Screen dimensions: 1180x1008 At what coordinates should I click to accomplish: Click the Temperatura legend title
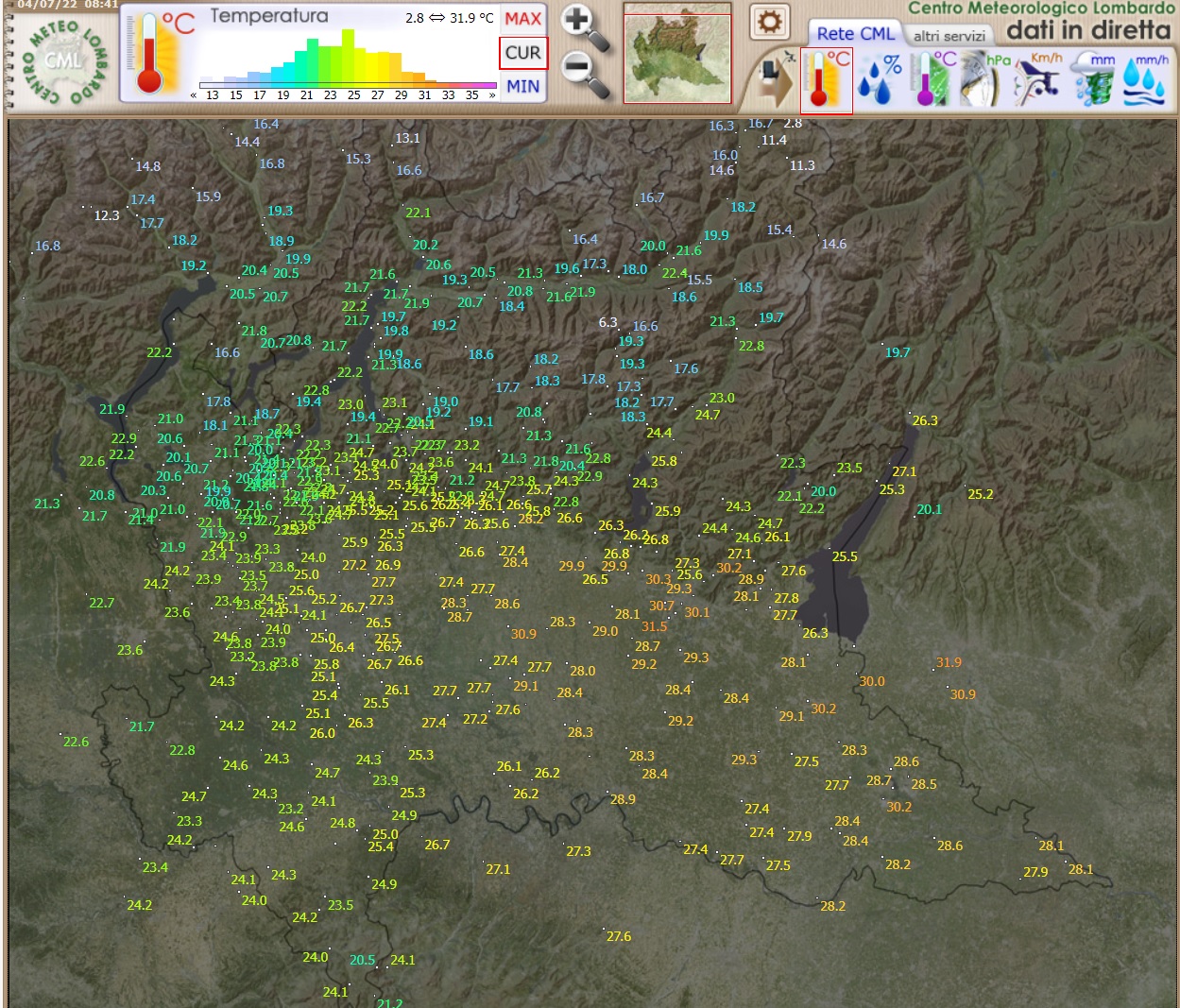[269, 16]
